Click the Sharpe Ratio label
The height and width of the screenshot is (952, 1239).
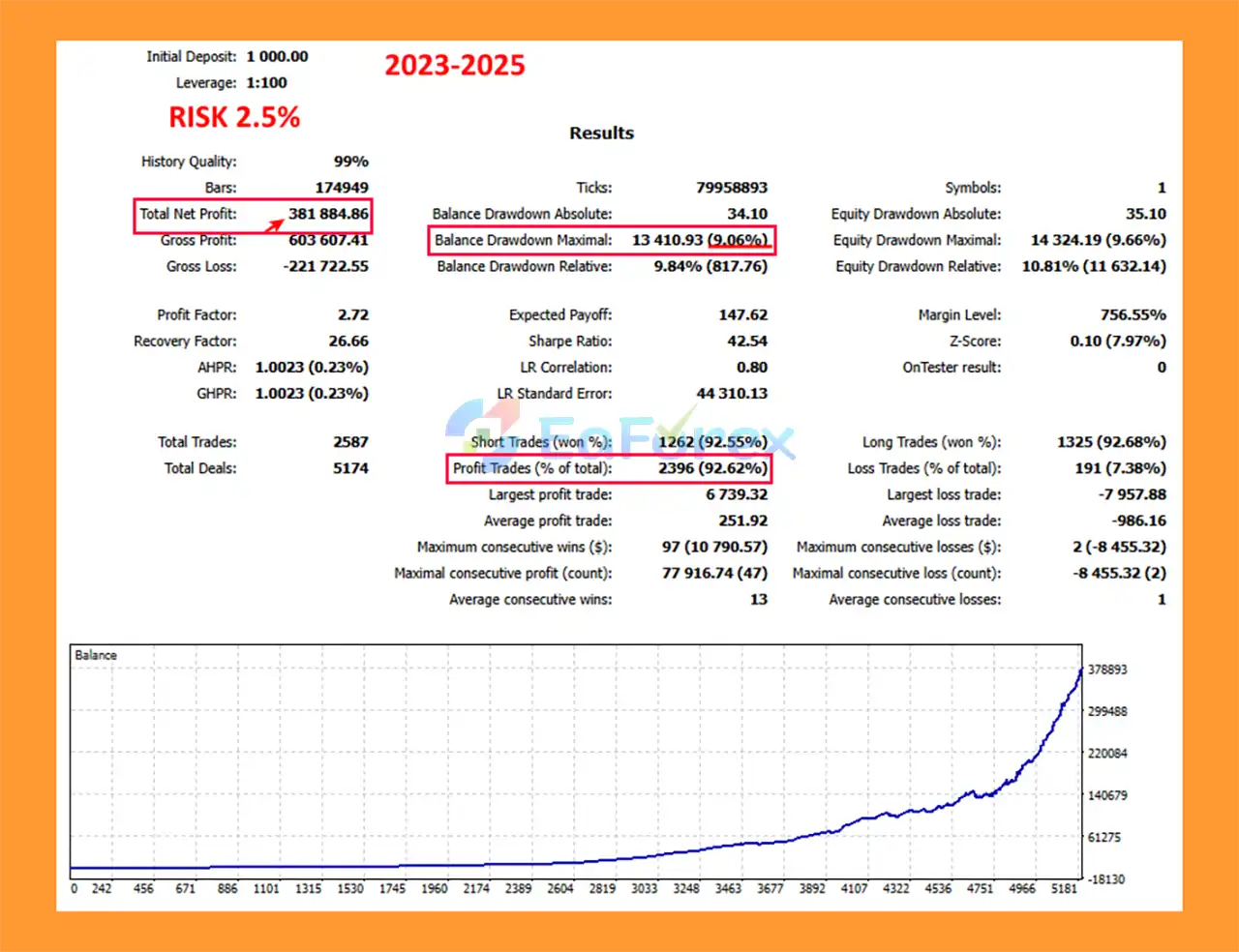pyautogui.click(x=570, y=341)
